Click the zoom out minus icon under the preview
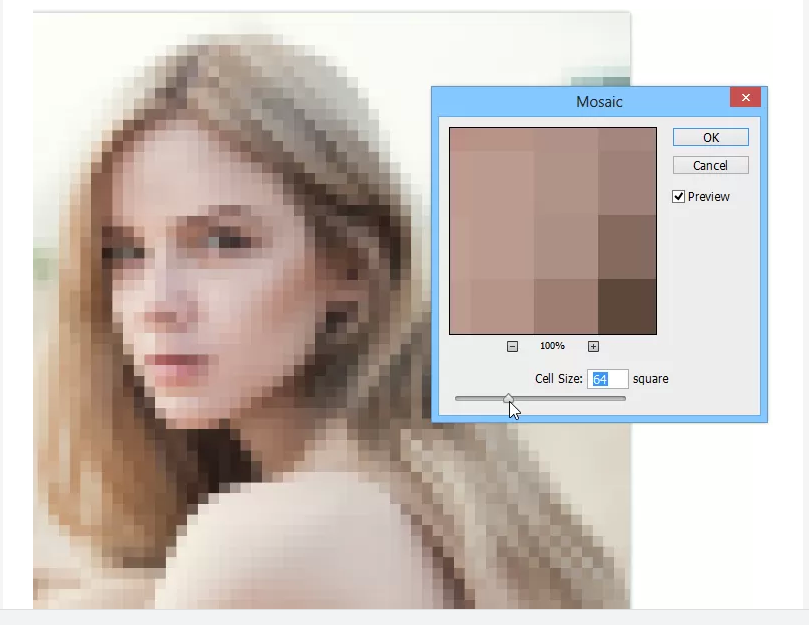 tap(512, 346)
